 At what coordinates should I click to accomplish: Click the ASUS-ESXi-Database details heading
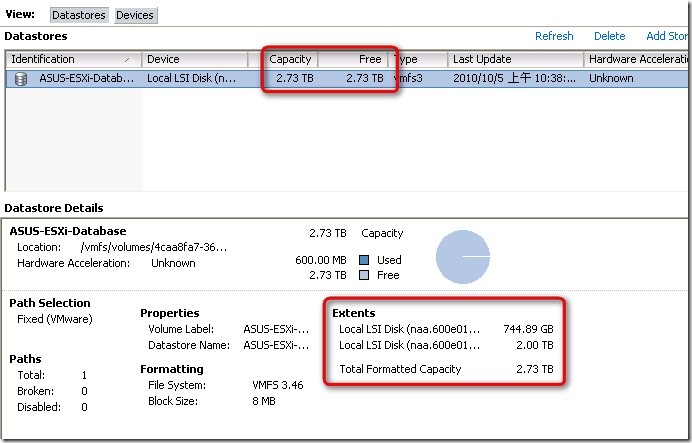point(68,231)
